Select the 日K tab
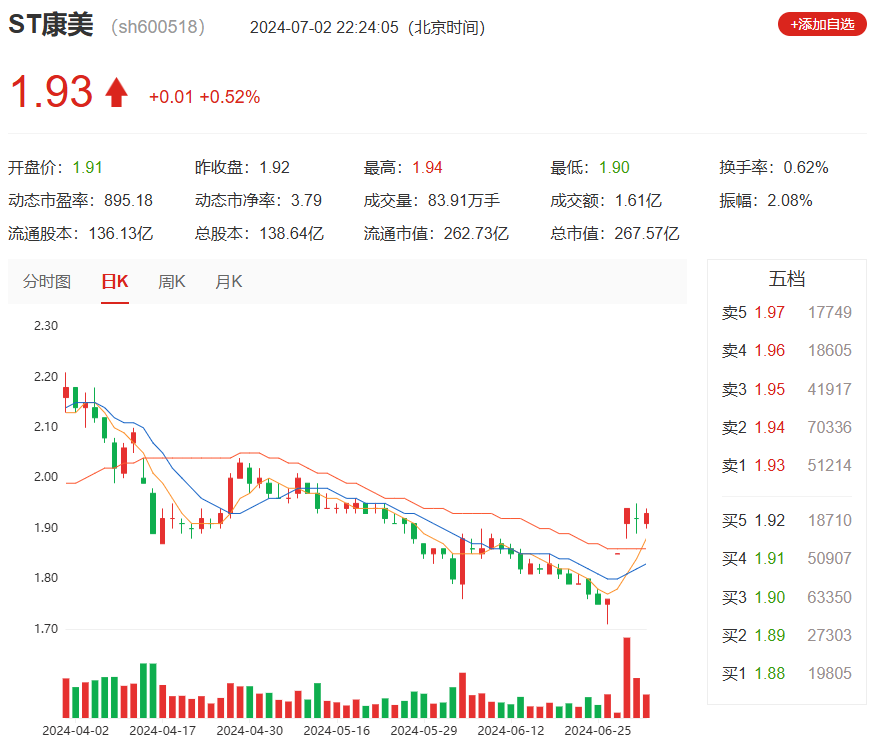 (x=115, y=281)
